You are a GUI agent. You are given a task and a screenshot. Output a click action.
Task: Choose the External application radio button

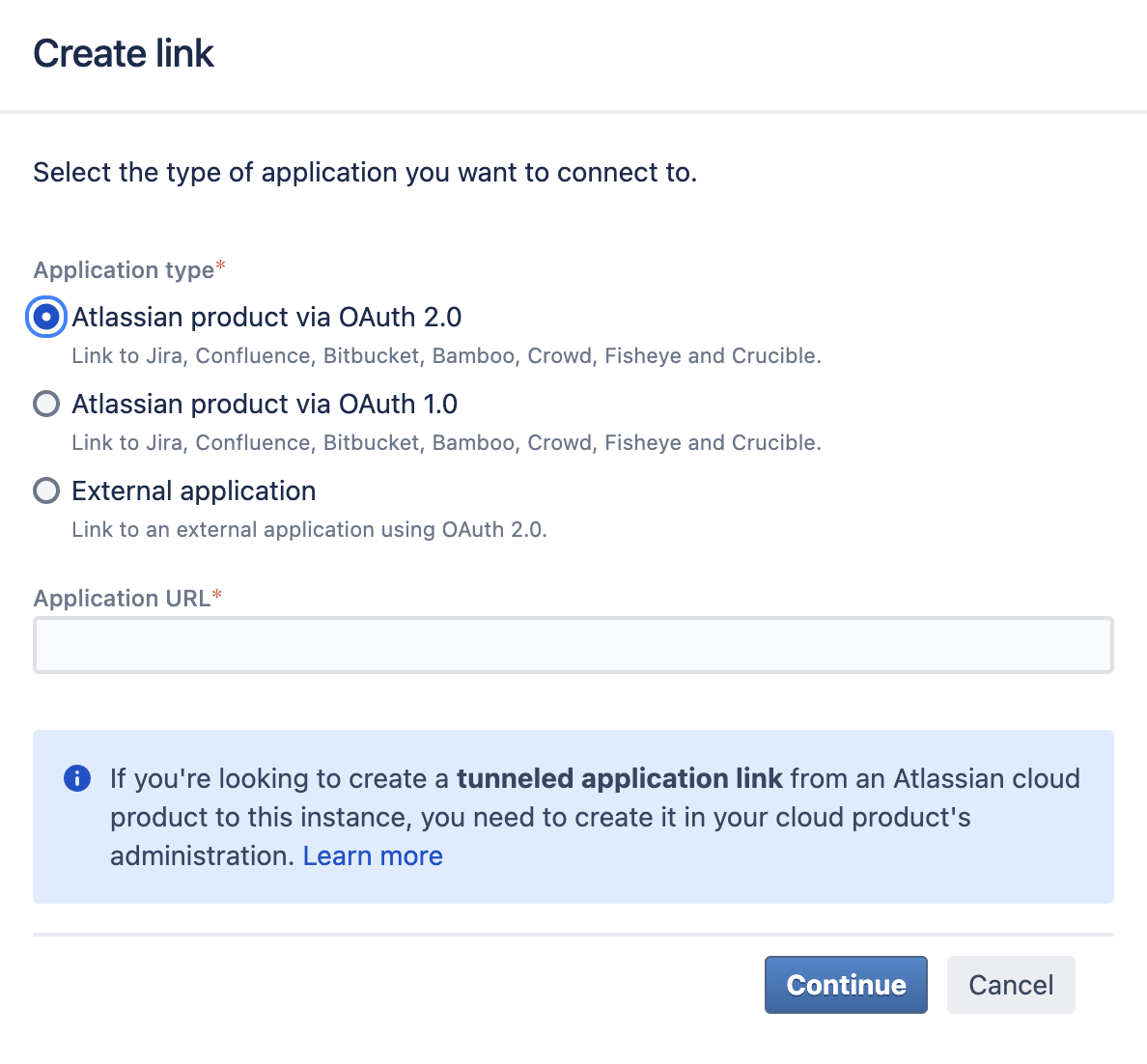46,490
